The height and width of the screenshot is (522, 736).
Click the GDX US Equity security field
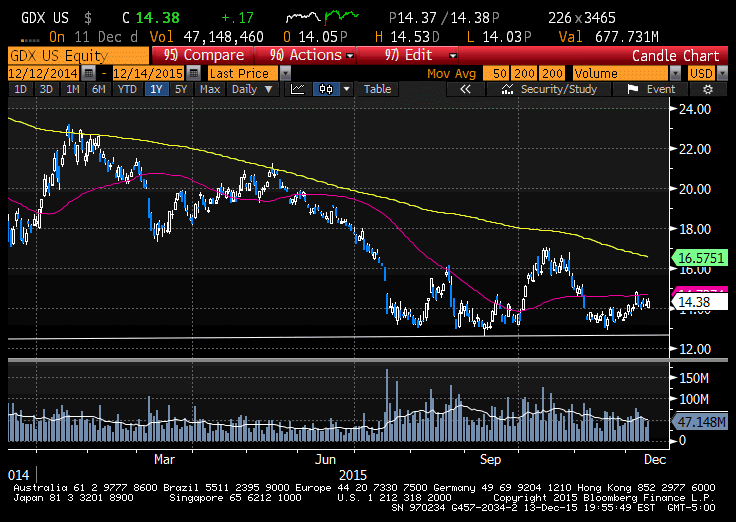pyautogui.click(x=78, y=55)
